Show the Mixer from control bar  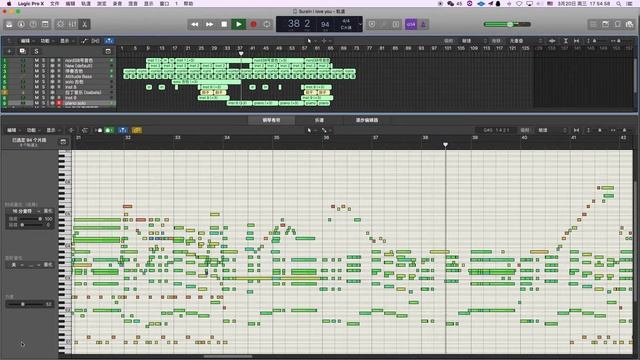(x=73, y=24)
